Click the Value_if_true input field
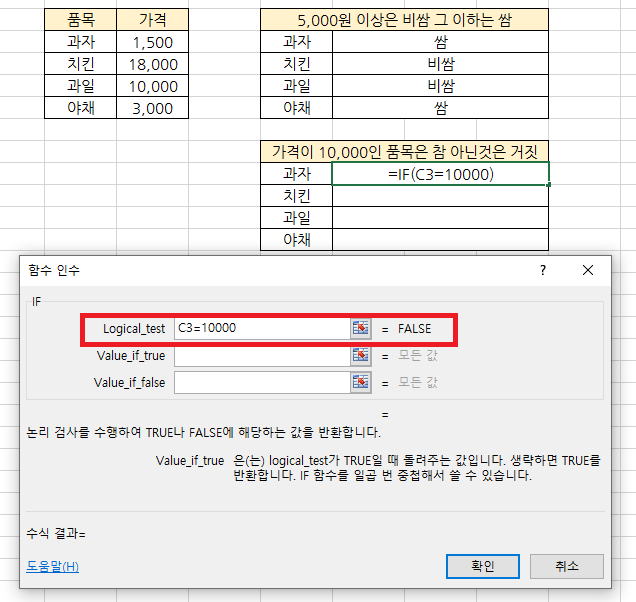The height and width of the screenshot is (602, 636). pyautogui.click(x=262, y=356)
